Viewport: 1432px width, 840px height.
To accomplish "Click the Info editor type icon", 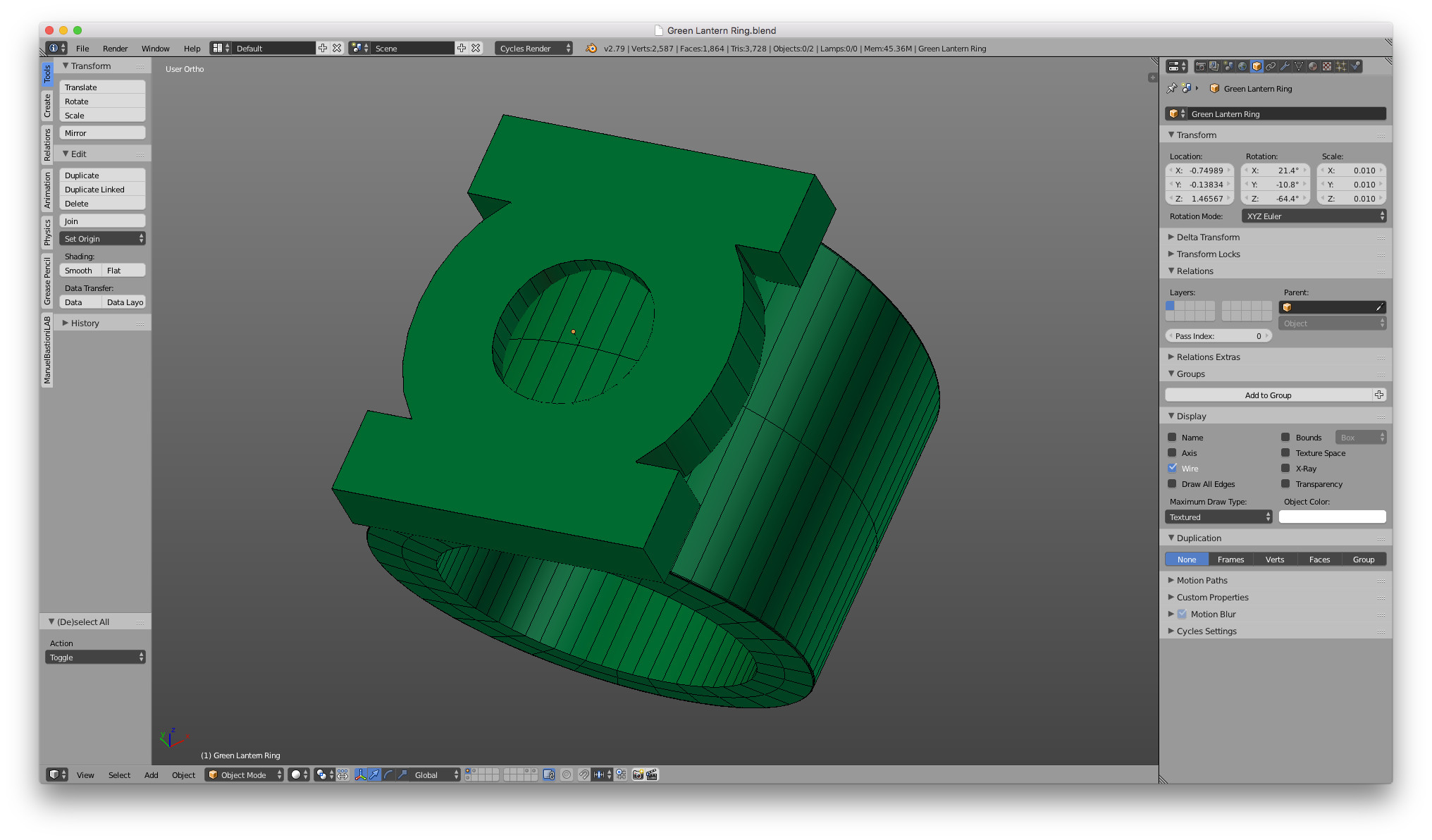I will [56, 48].
